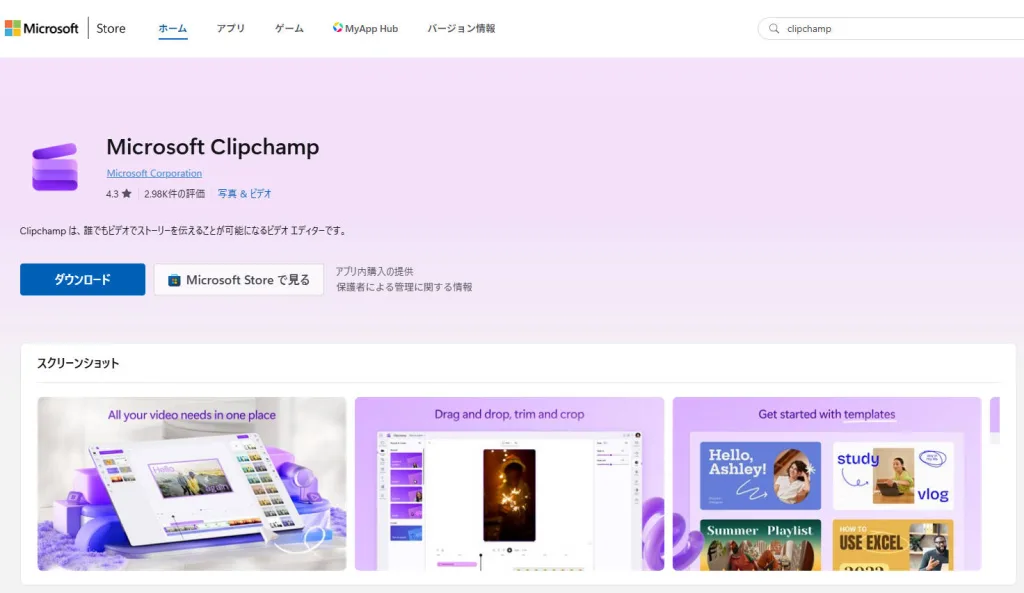Image resolution: width=1024 pixels, height=593 pixels.
Task: Click the purple Clipchamp app icon
Action: click(x=54, y=165)
